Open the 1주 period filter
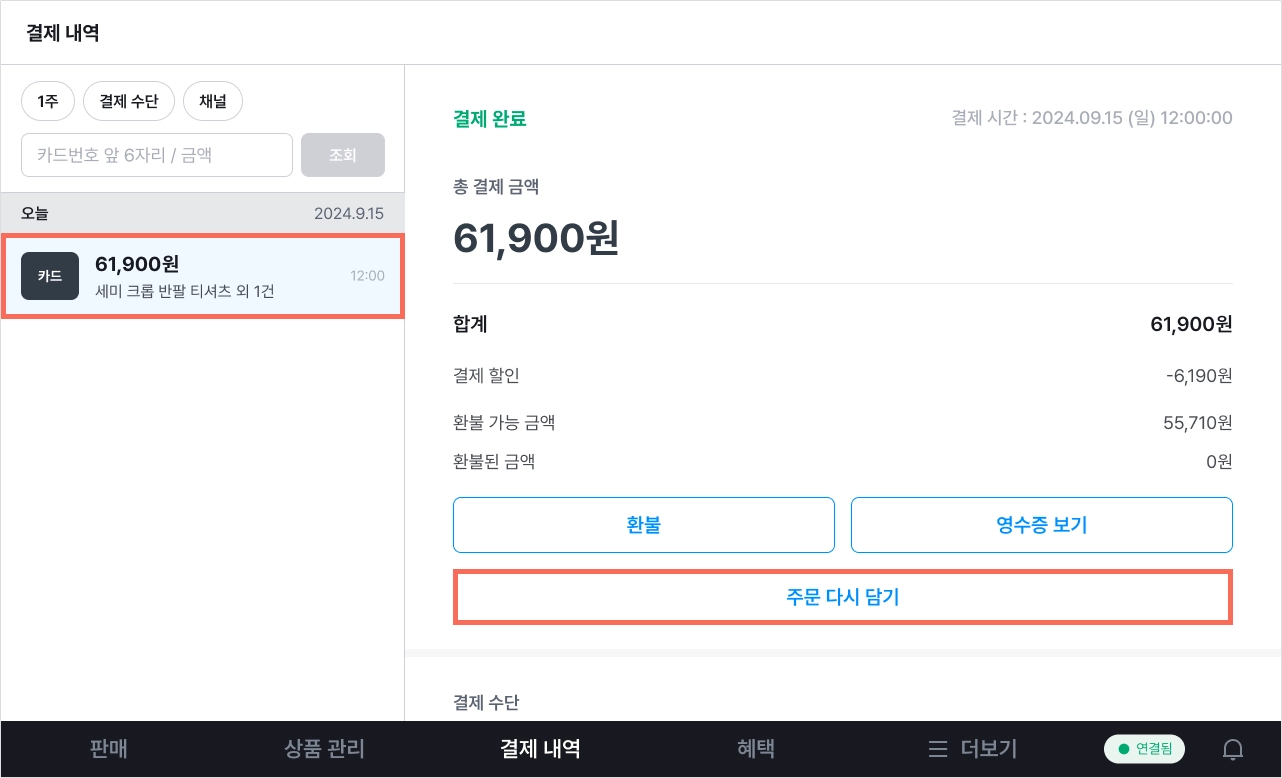Image resolution: width=1282 pixels, height=778 pixels. point(48,101)
